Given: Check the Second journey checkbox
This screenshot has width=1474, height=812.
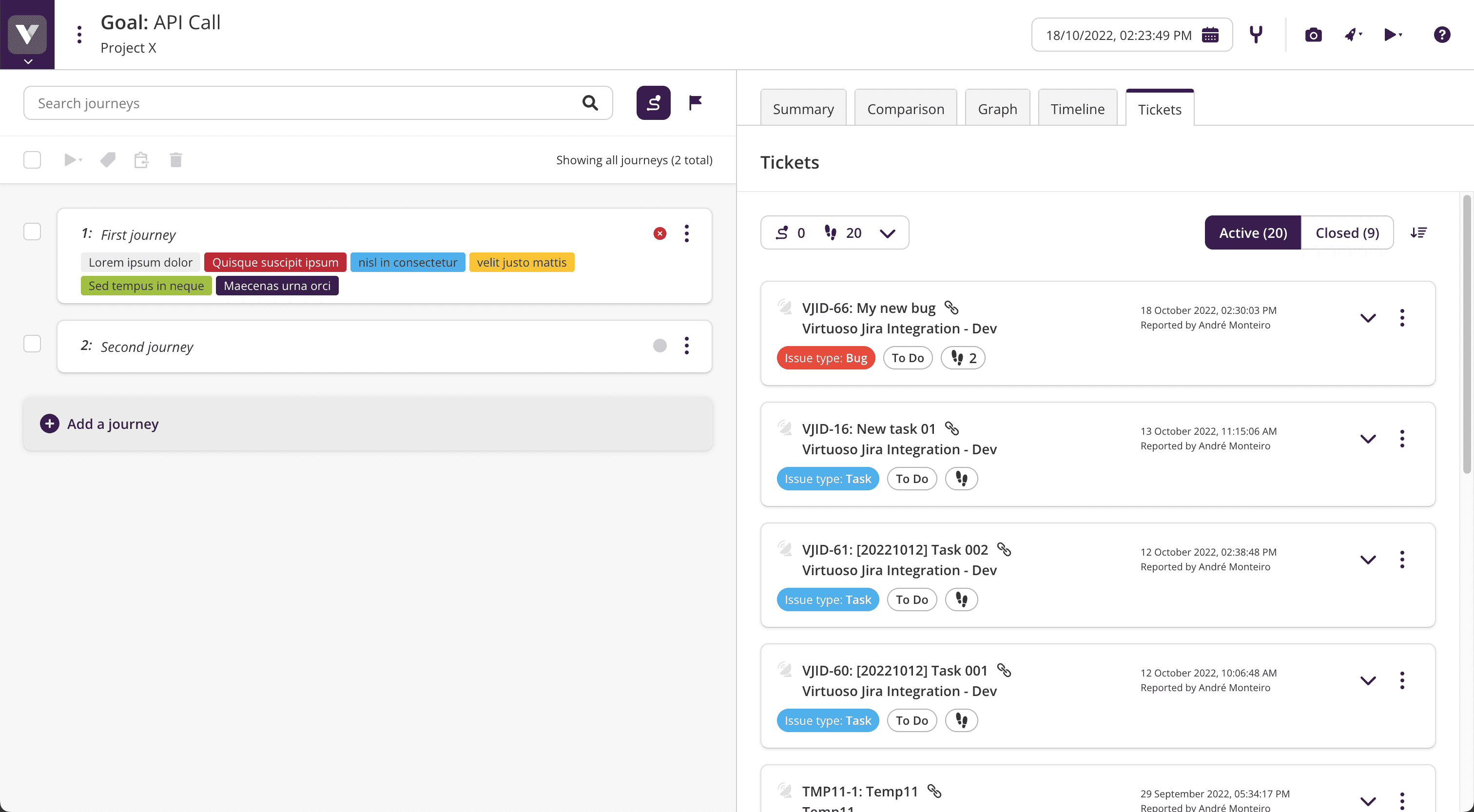Looking at the screenshot, I should [32, 344].
